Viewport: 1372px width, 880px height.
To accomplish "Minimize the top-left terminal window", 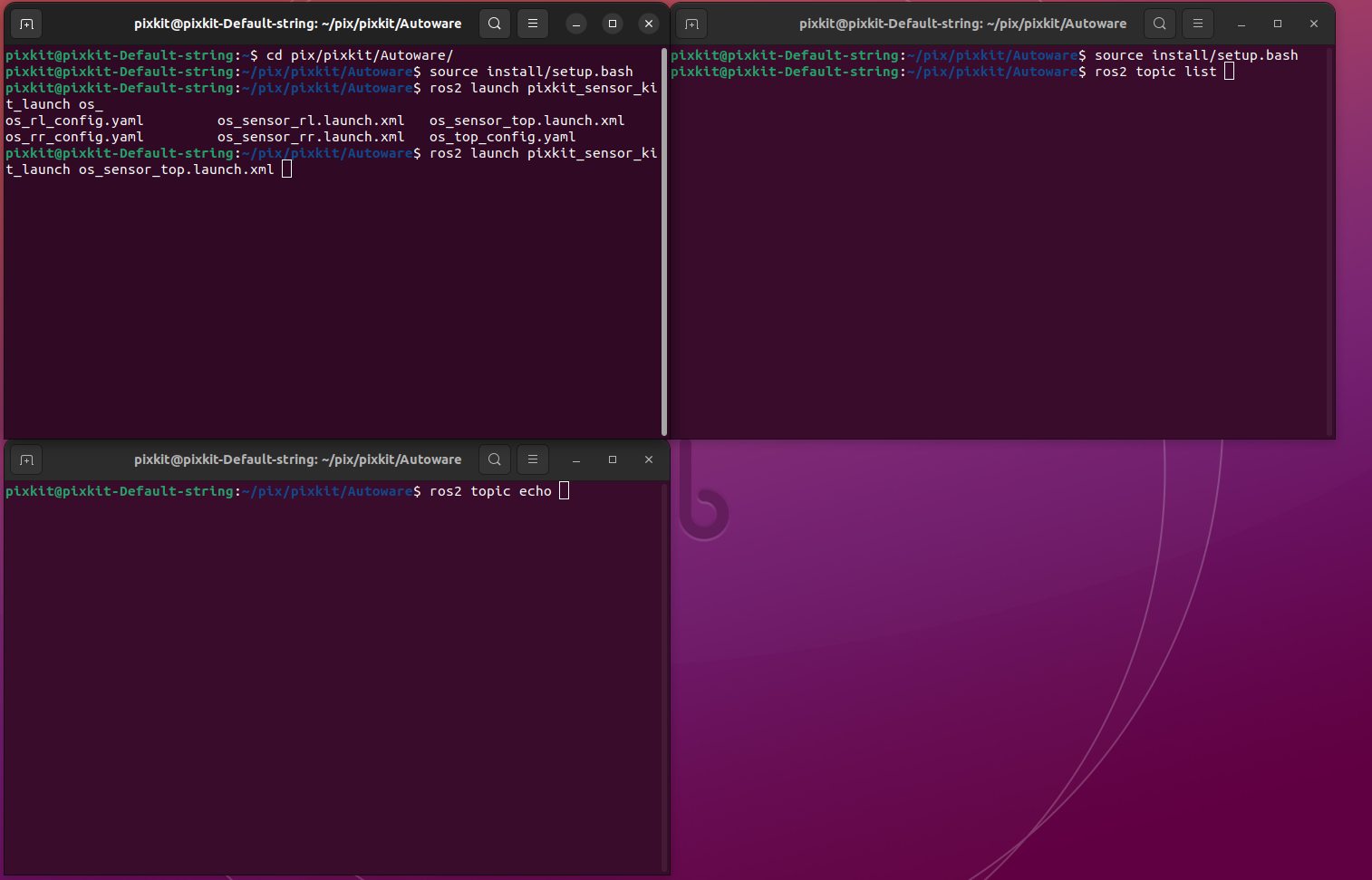I will coord(576,24).
